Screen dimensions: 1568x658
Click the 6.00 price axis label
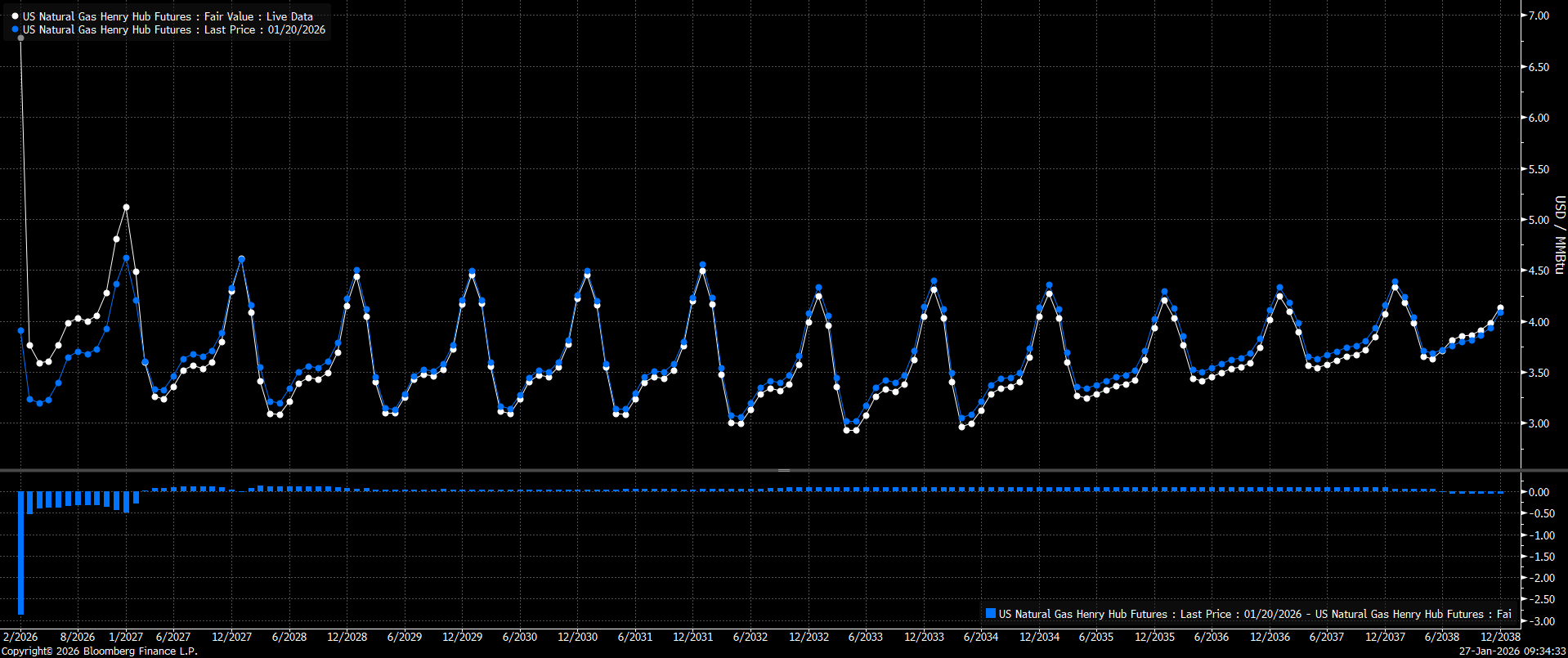[1539, 118]
